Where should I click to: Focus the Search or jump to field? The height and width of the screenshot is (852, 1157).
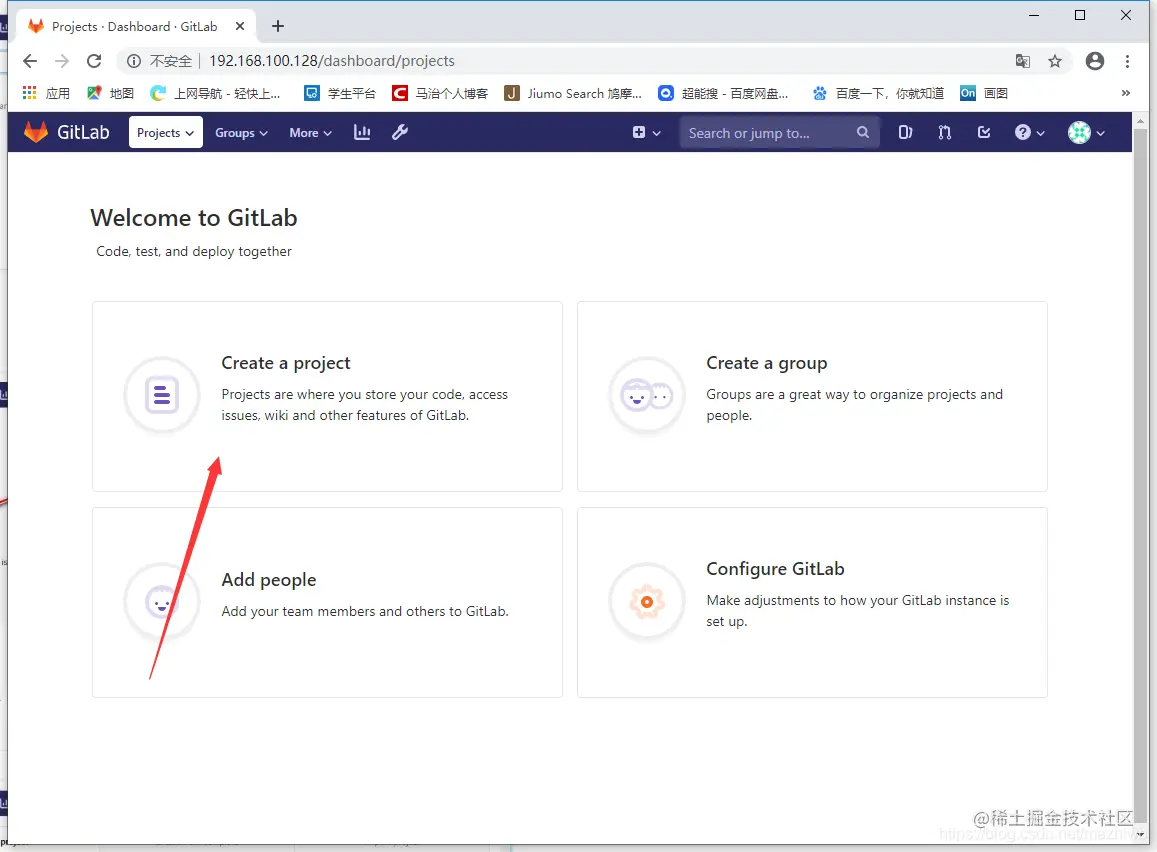coord(779,133)
